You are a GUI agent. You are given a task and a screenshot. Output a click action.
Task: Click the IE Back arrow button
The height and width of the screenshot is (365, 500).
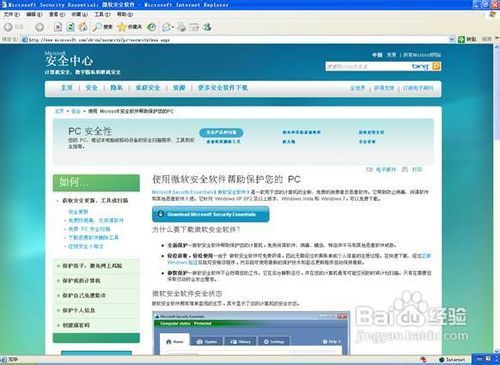(x=9, y=27)
